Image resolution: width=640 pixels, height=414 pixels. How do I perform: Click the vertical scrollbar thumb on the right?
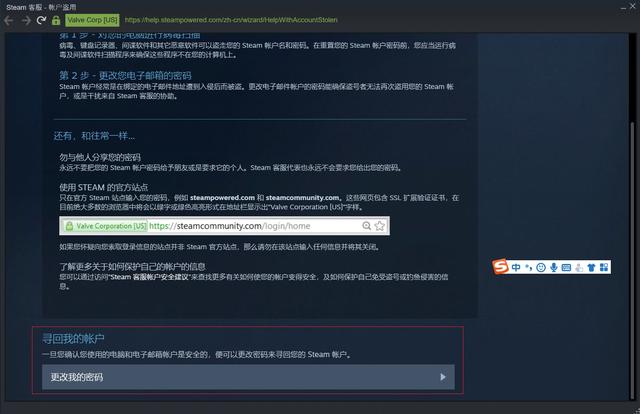pyautogui.click(x=633, y=259)
